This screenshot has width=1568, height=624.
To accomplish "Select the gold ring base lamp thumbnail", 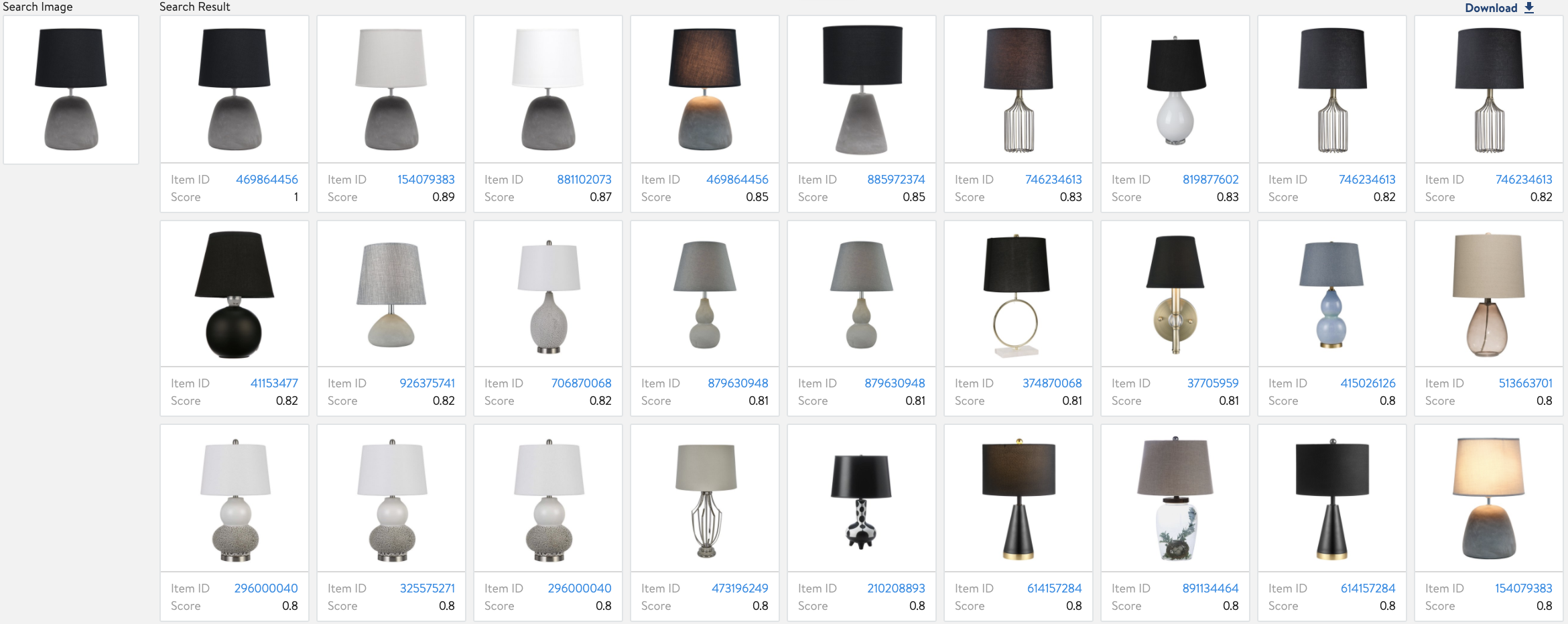I will [x=1019, y=294].
